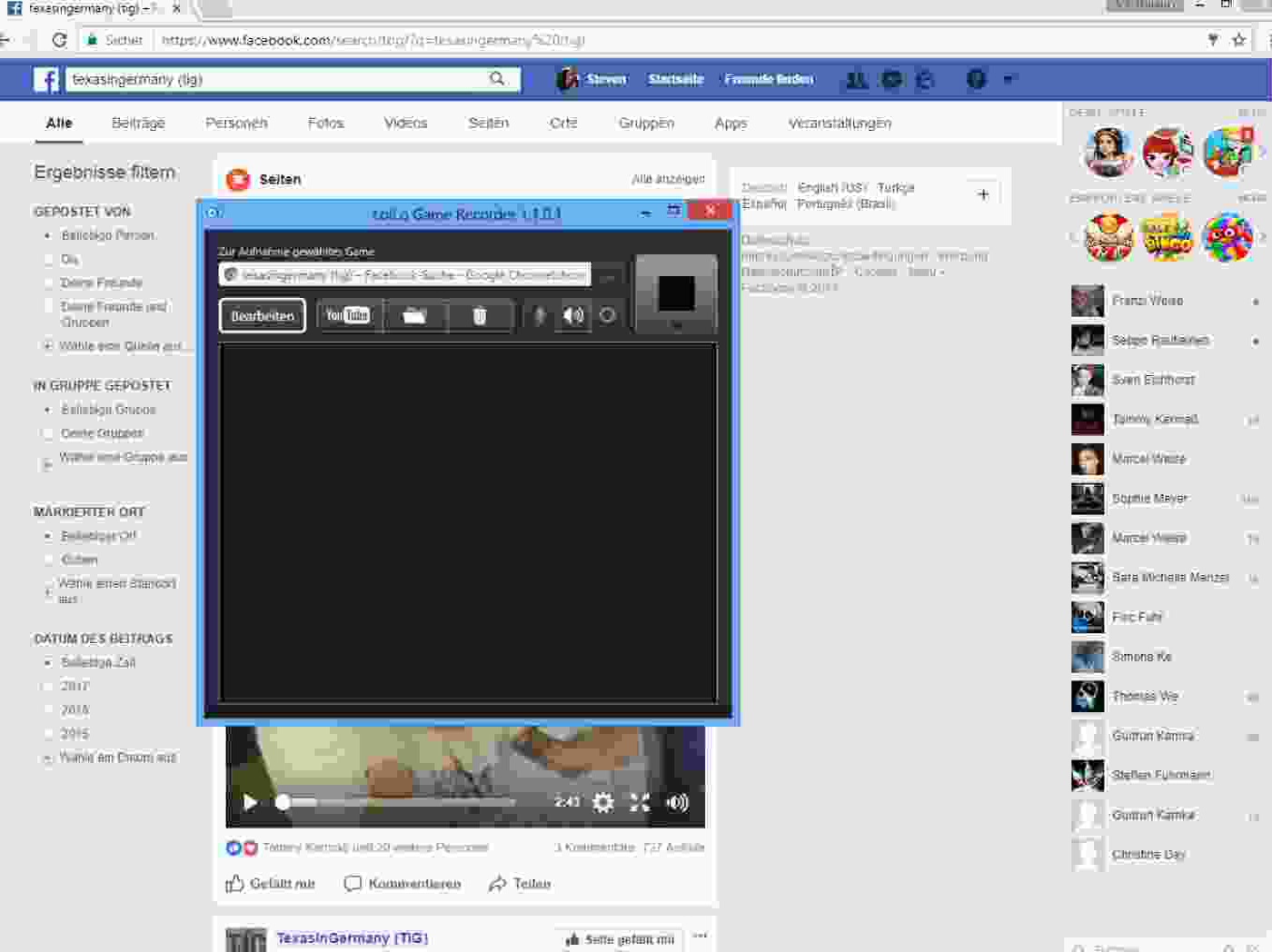The image size is (1272, 952).
Task: Open the three-dots menu on TexasInGermany post
Action: click(699, 936)
